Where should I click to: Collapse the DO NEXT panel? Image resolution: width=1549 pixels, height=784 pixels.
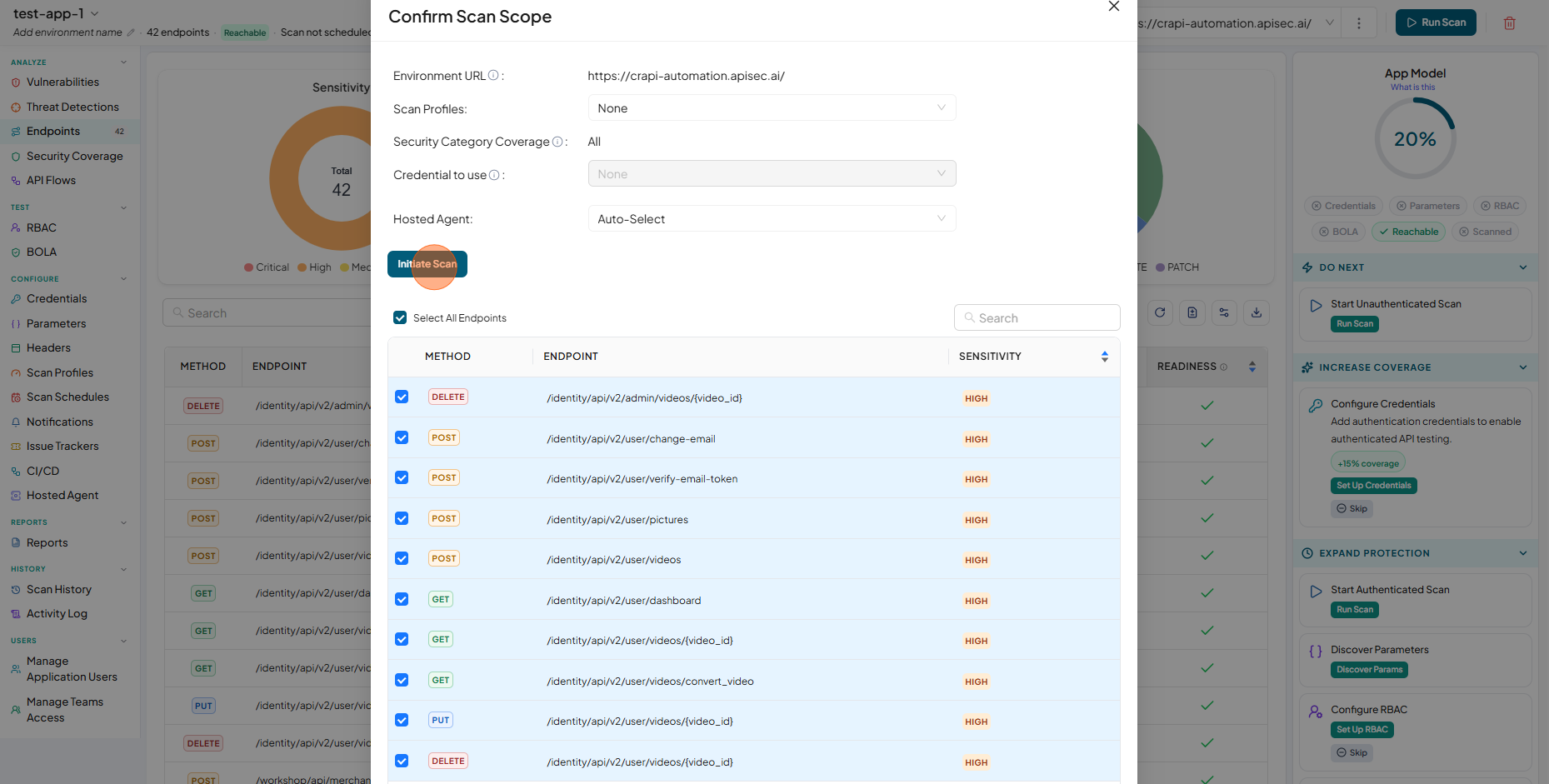[1523, 267]
